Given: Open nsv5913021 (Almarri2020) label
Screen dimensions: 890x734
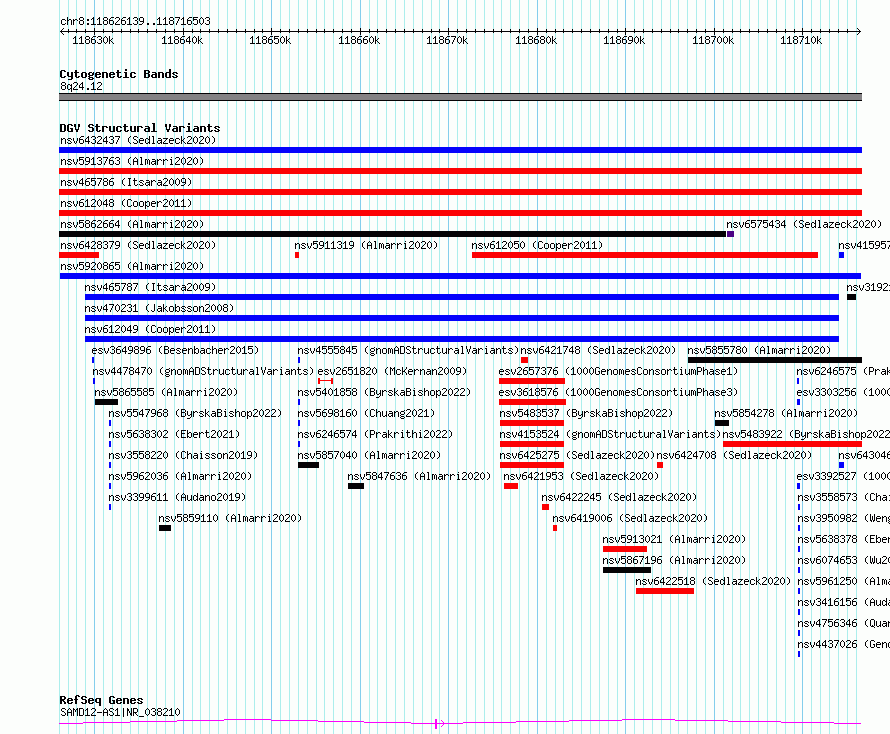Looking at the screenshot, I should click(x=674, y=539).
